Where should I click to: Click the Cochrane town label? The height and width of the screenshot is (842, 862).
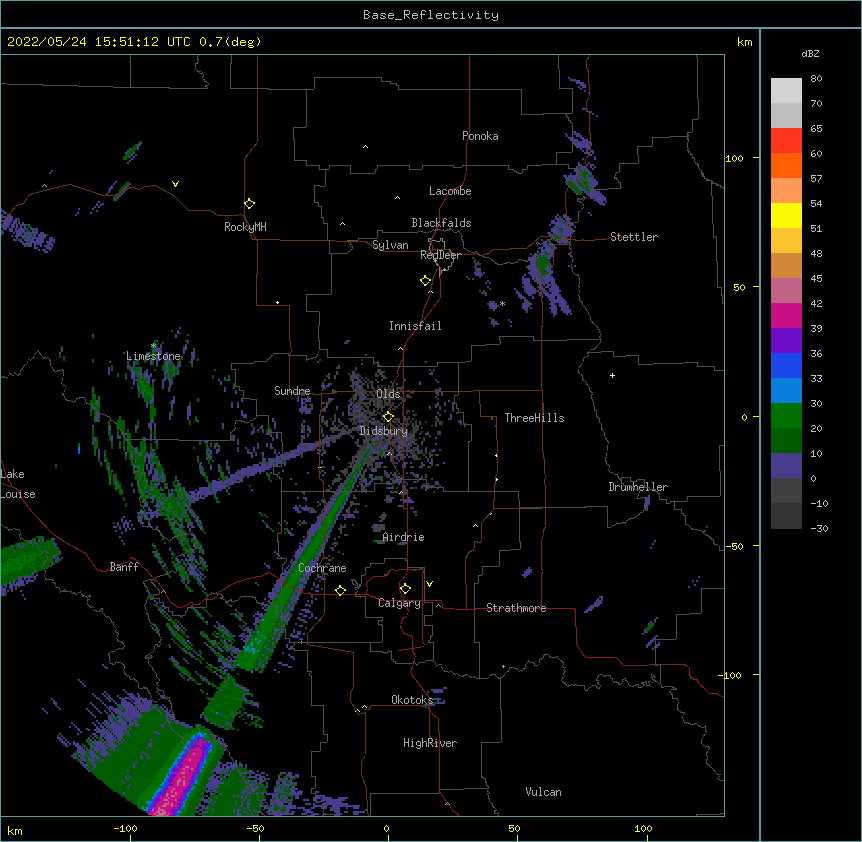coord(322,568)
